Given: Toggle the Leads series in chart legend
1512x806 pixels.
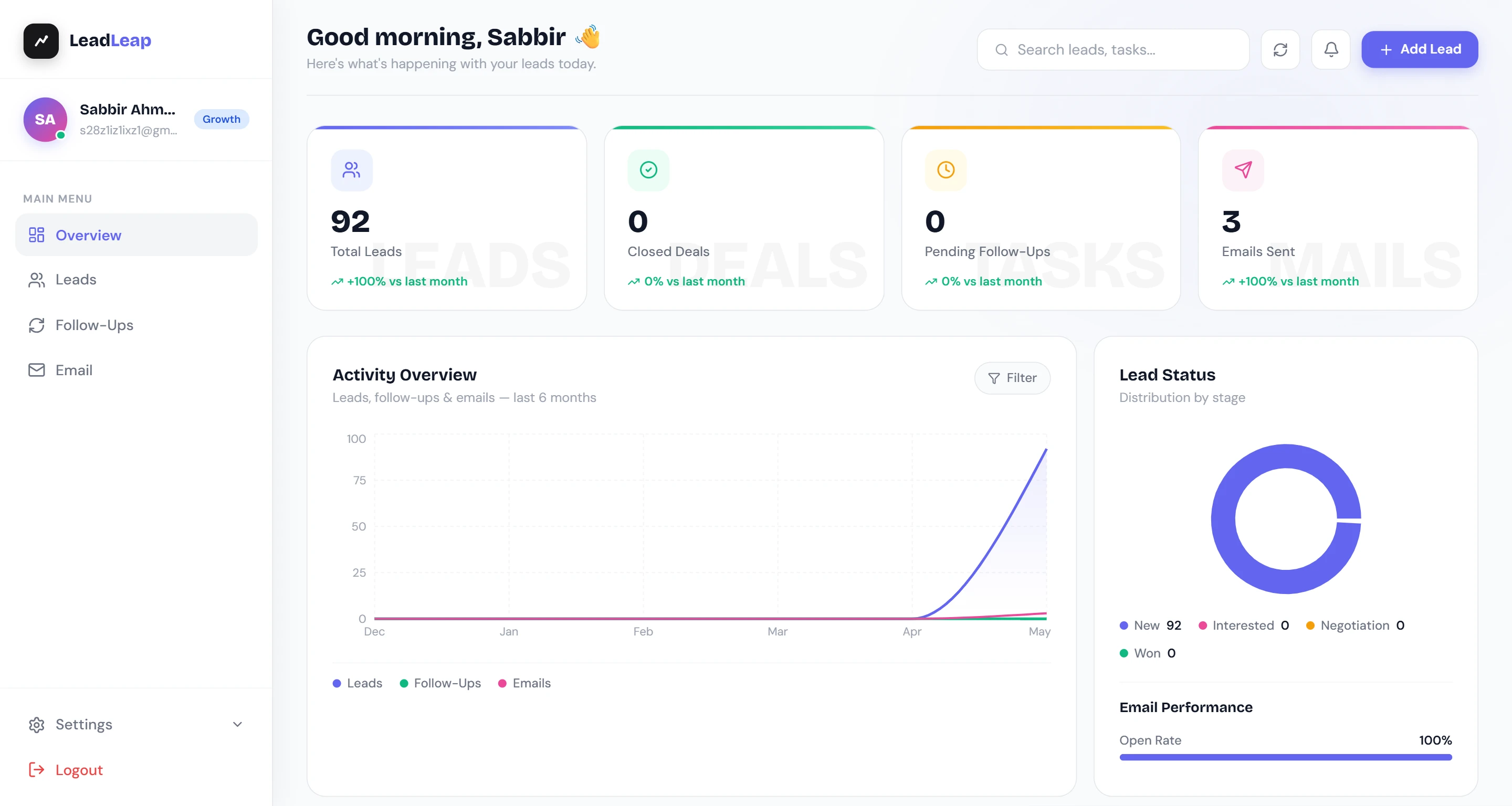Looking at the screenshot, I should pyautogui.click(x=358, y=683).
